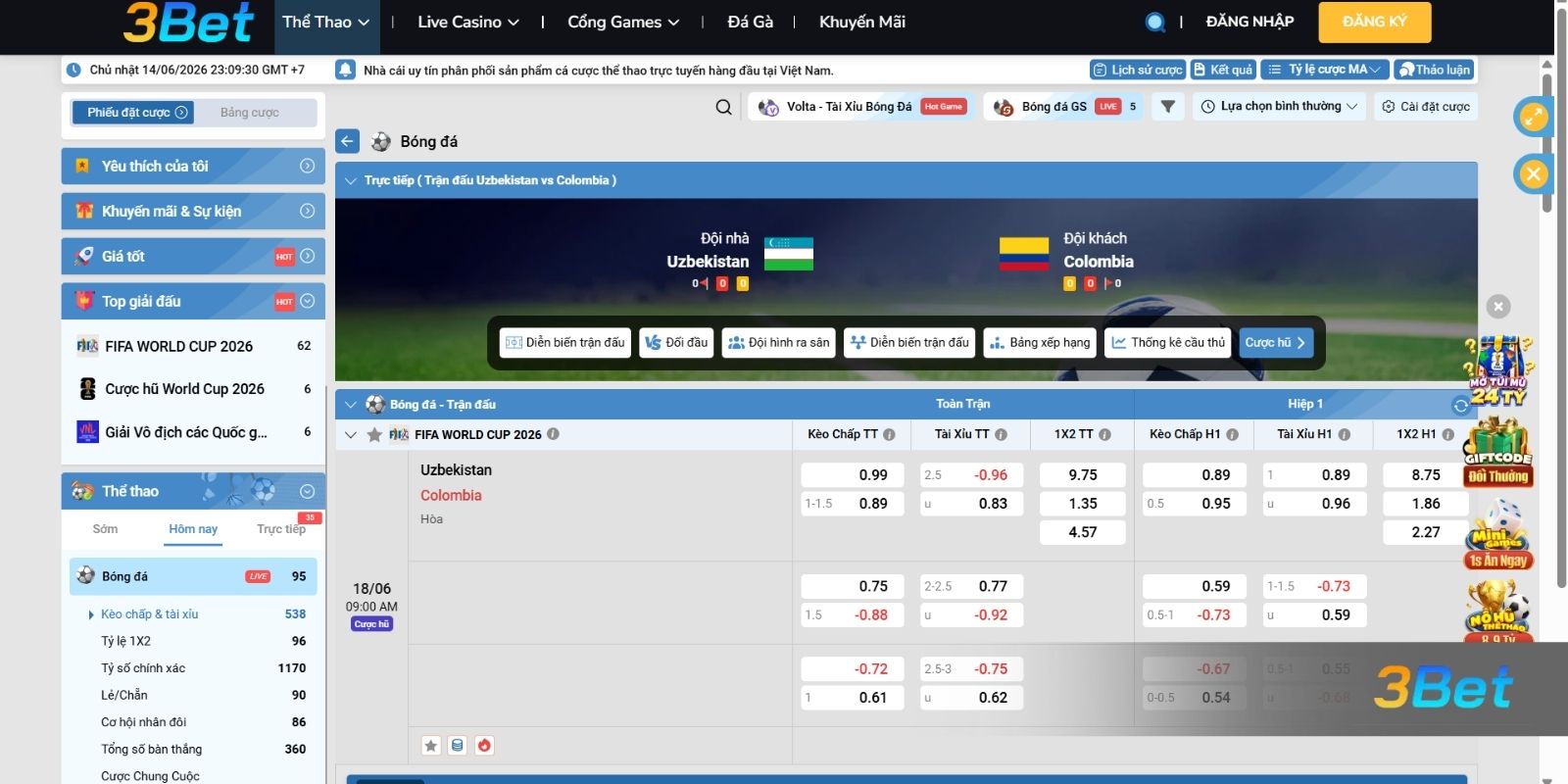
Task: Click the hot flame icon under match
Action: pyautogui.click(x=484, y=745)
